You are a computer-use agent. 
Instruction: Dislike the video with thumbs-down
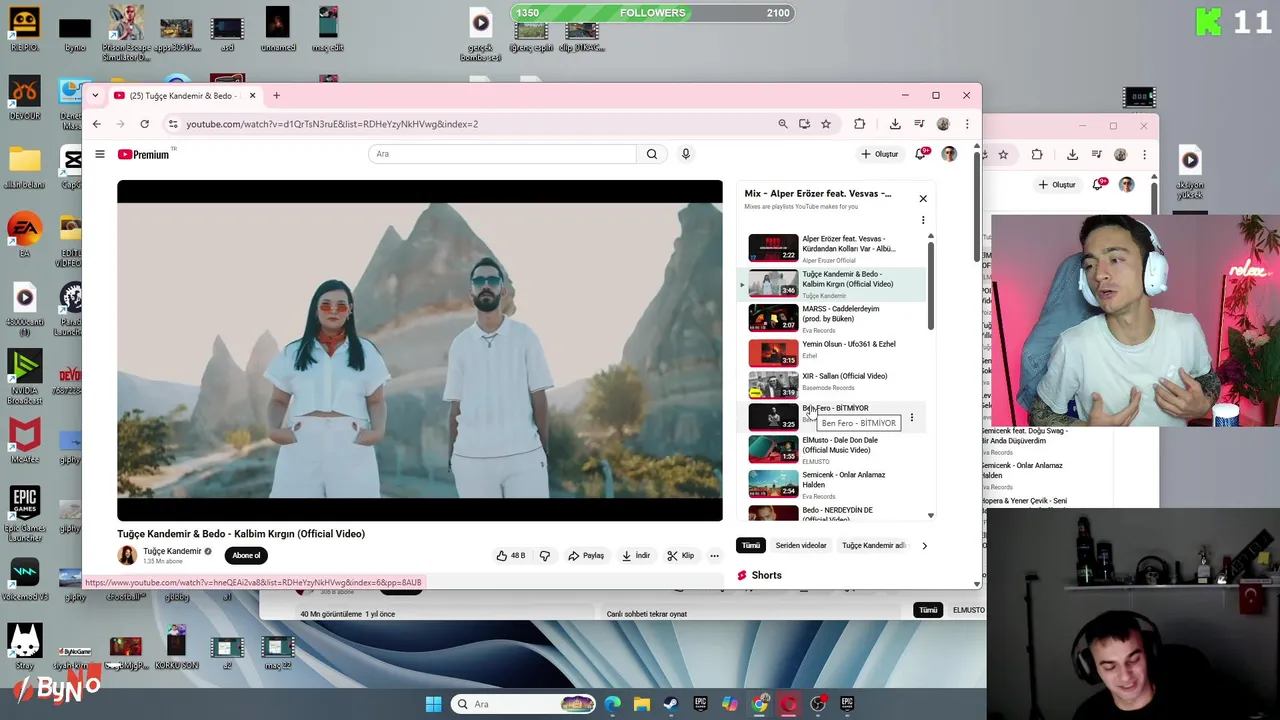pyautogui.click(x=545, y=555)
